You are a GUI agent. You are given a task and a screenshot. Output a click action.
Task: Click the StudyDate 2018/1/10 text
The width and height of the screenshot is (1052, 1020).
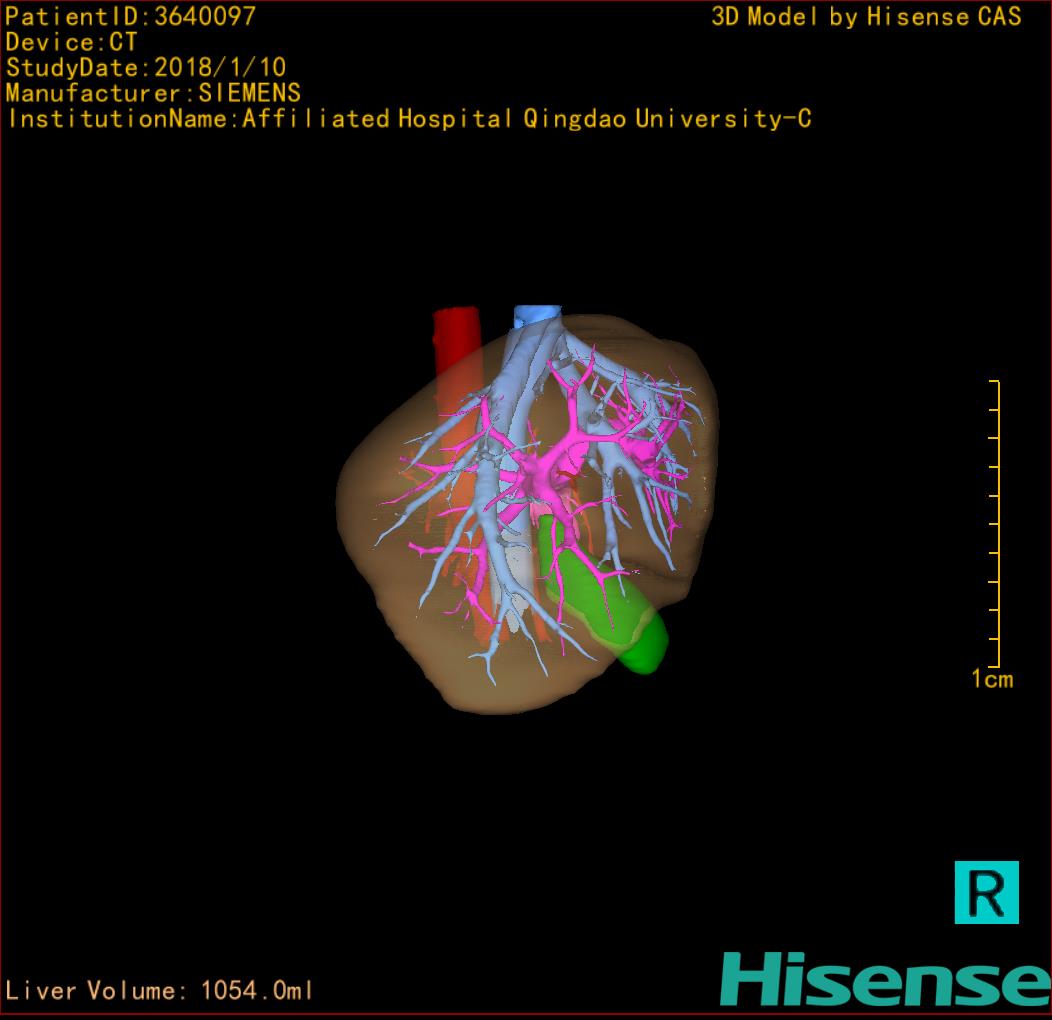[x=146, y=68]
